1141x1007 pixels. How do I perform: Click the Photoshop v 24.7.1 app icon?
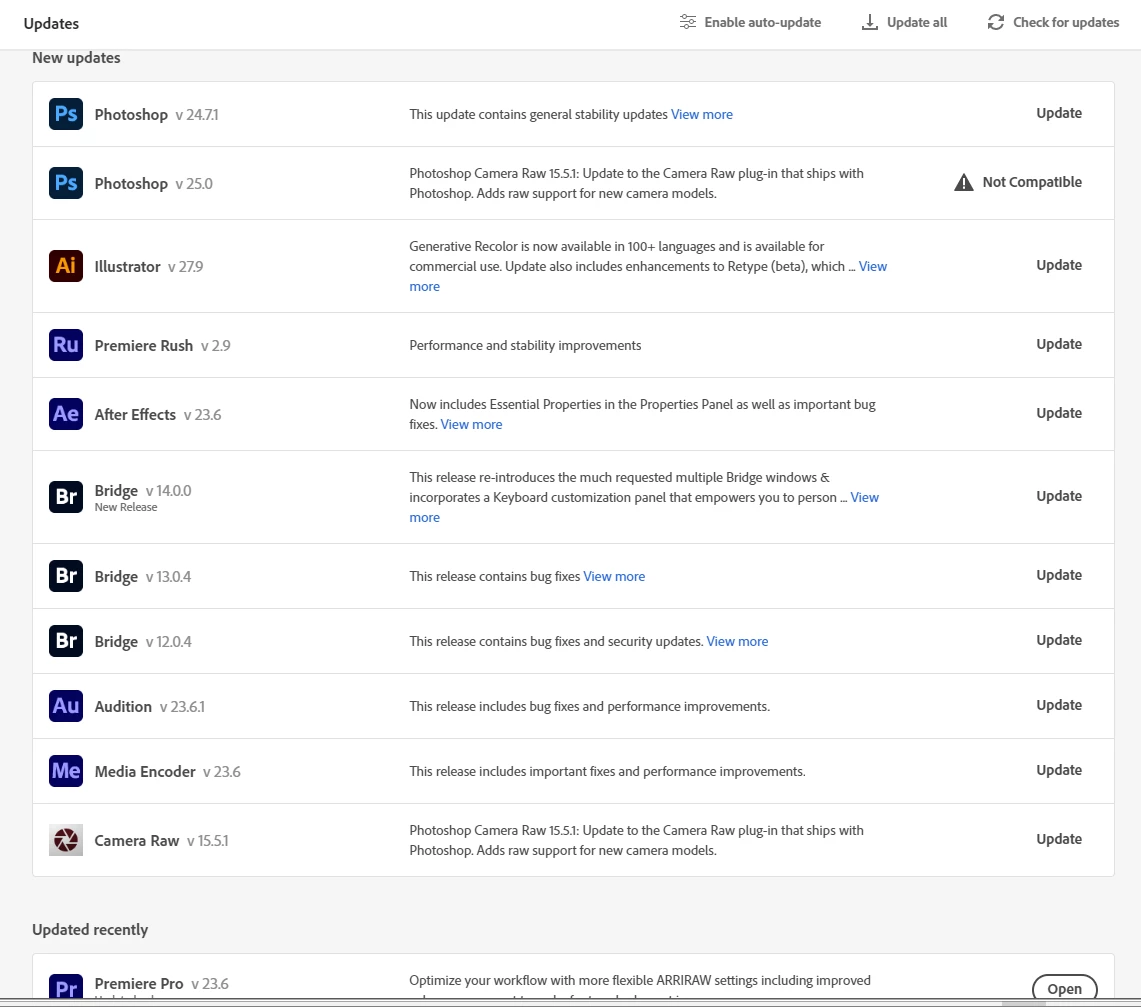65,114
